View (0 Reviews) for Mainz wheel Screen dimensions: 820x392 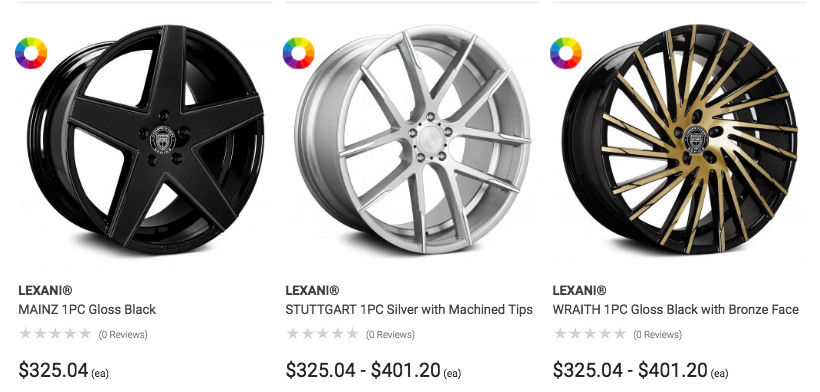coord(123,335)
